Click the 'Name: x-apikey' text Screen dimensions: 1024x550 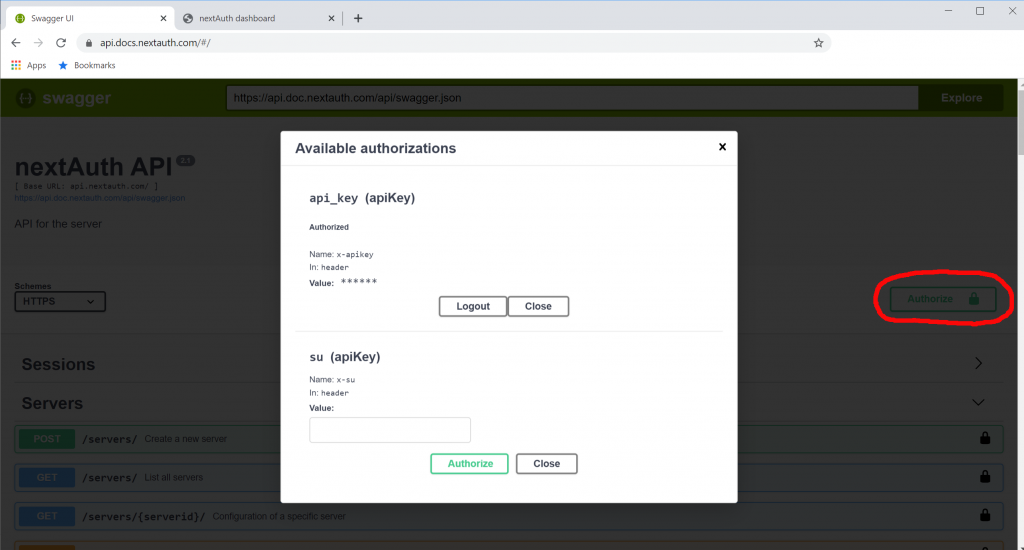[x=341, y=254]
